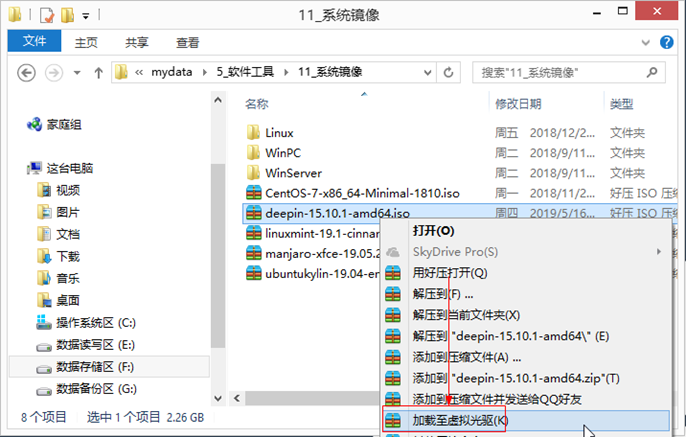Image resolution: width=686 pixels, height=437 pixels.
Task: Click the Back navigation arrow
Action: click(26, 73)
